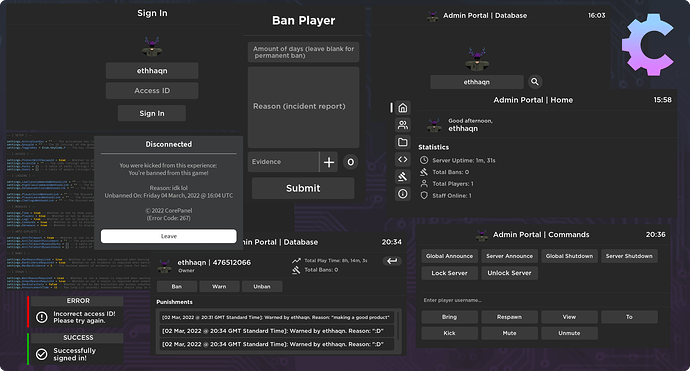
Task: Click the CorePanel gear logo
Action: 647,44
